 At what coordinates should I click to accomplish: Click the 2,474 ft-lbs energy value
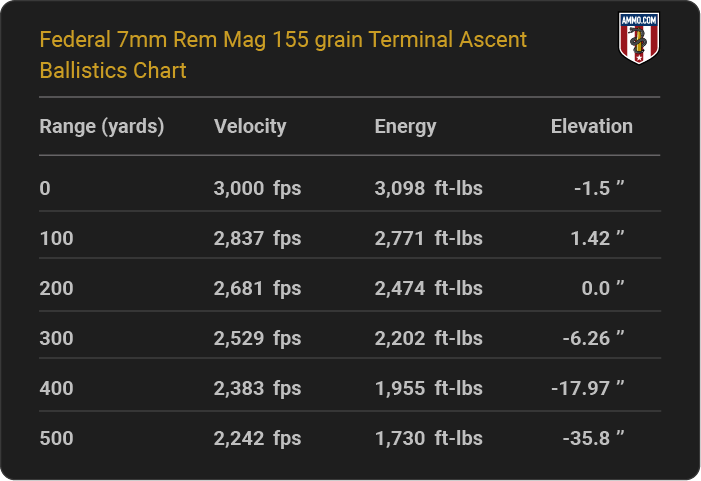coord(428,288)
